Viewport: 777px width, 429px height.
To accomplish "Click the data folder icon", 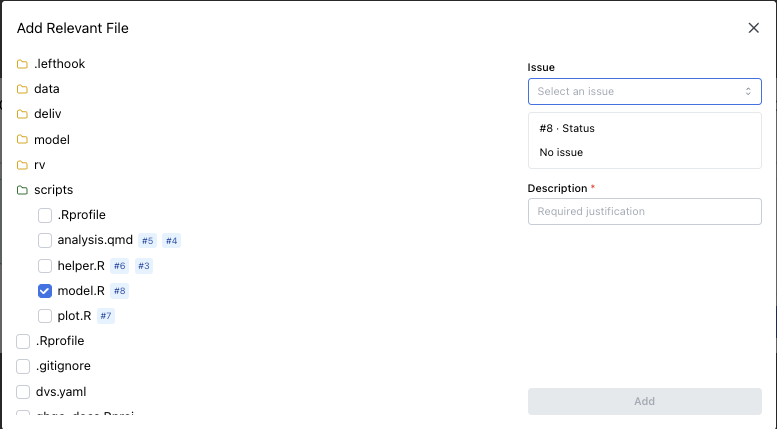I will click(x=22, y=89).
